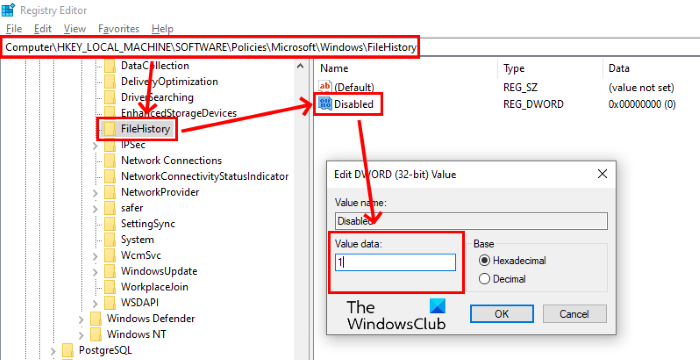
Task: Select the NetworkProvider folder icon
Action: pos(110,192)
